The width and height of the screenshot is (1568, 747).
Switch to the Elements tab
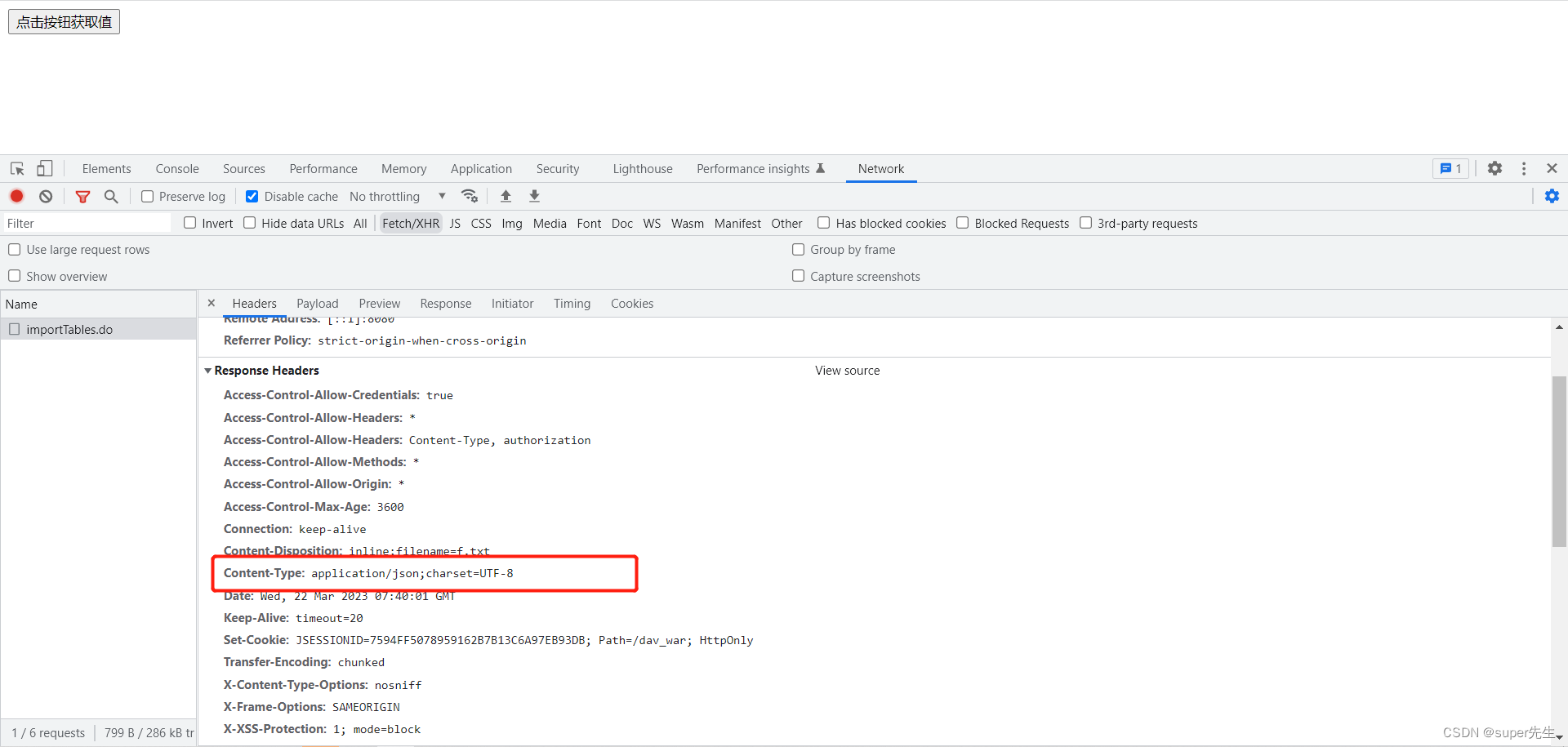click(x=106, y=168)
